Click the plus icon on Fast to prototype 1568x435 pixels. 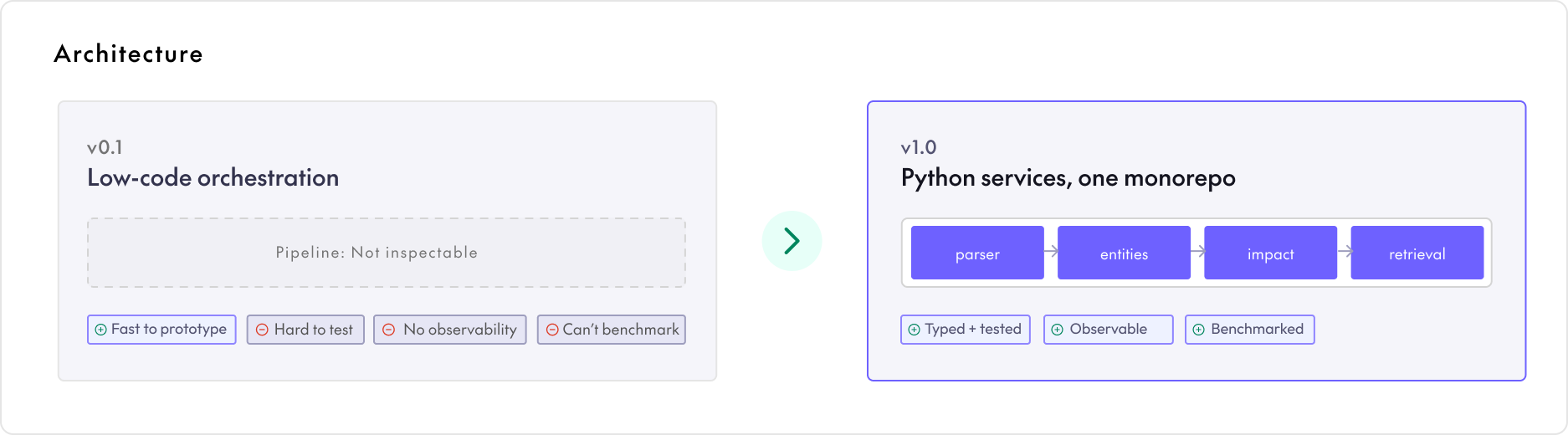coord(100,330)
